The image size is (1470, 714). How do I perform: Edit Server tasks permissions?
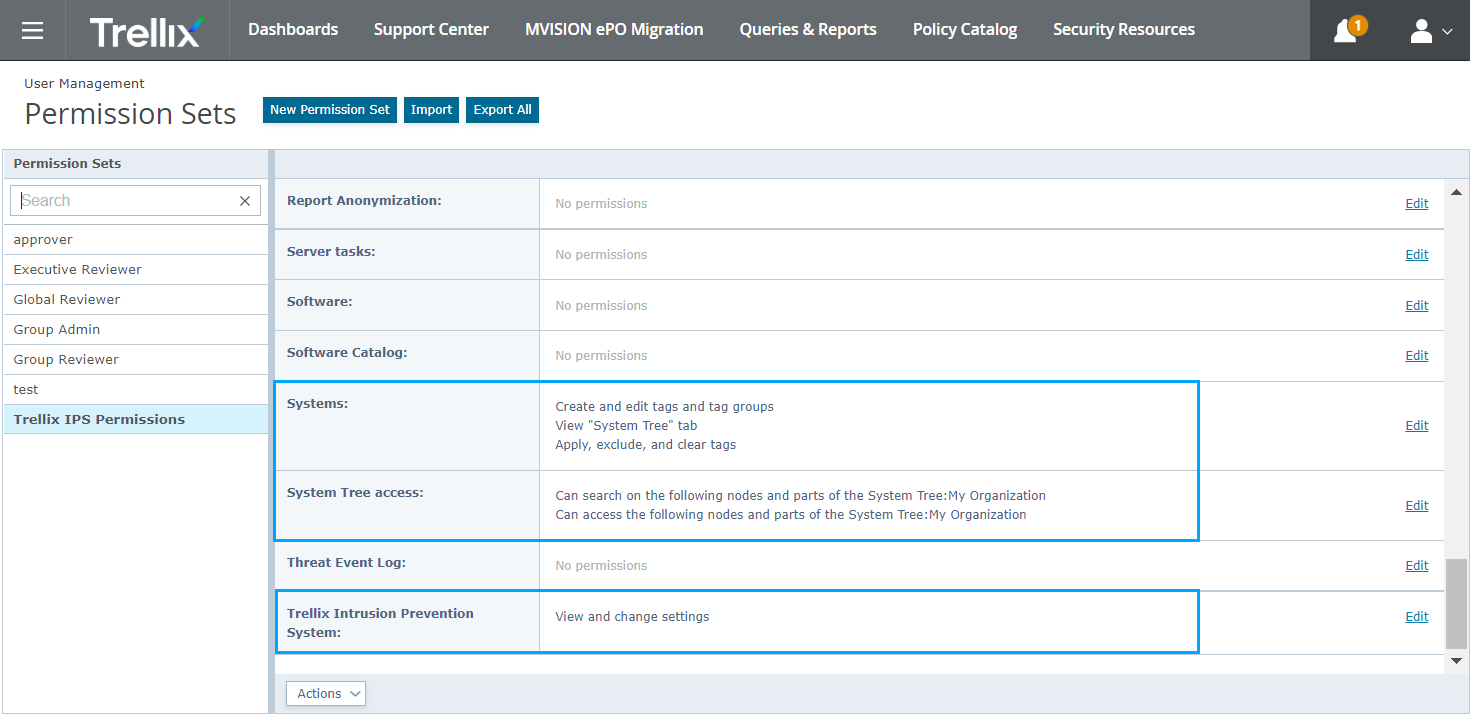point(1417,255)
